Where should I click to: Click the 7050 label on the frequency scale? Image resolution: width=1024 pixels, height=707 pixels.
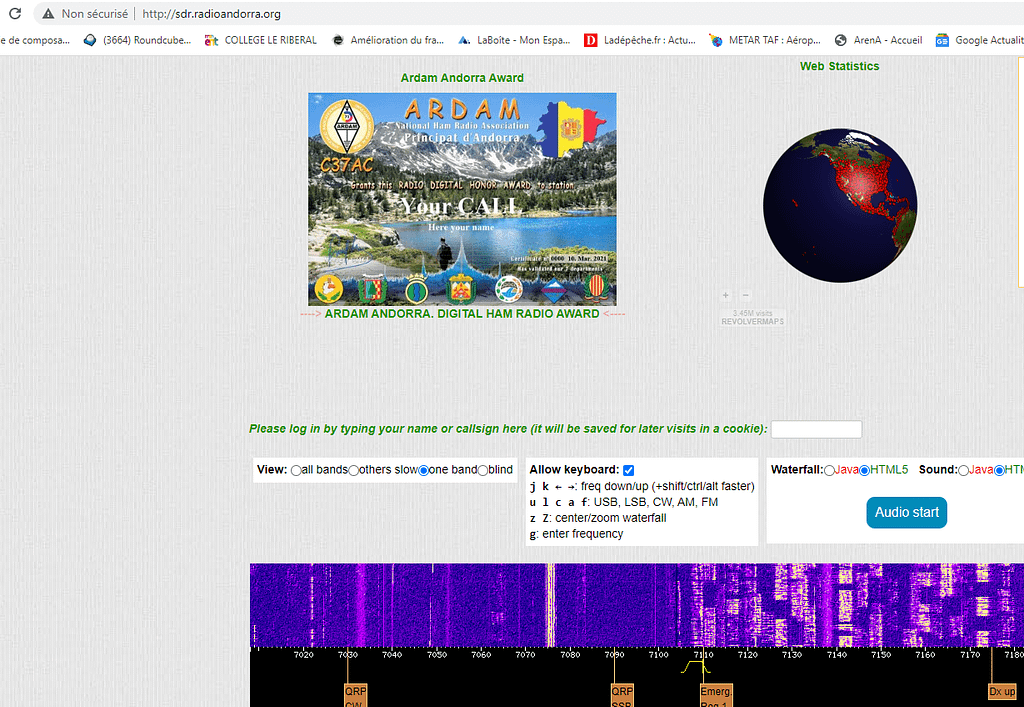(437, 655)
